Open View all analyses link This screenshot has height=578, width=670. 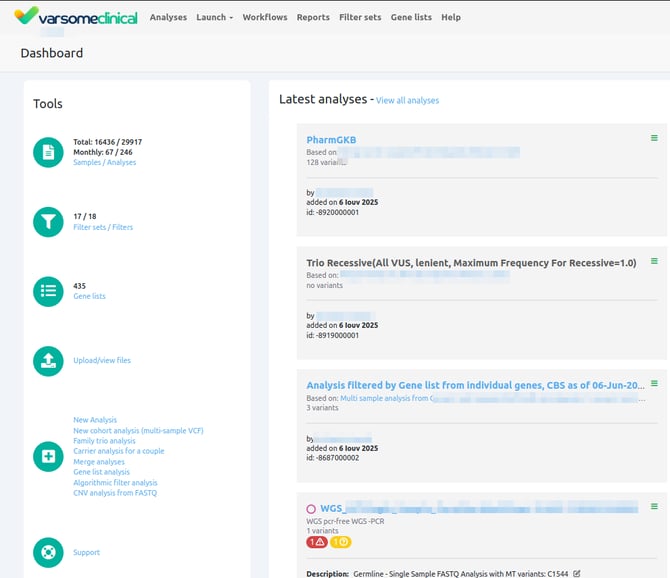pyautogui.click(x=407, y=101)
